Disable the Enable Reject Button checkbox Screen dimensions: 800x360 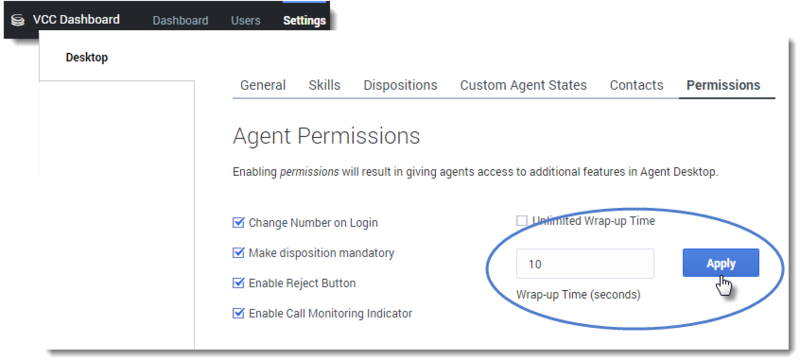[238, 283]
